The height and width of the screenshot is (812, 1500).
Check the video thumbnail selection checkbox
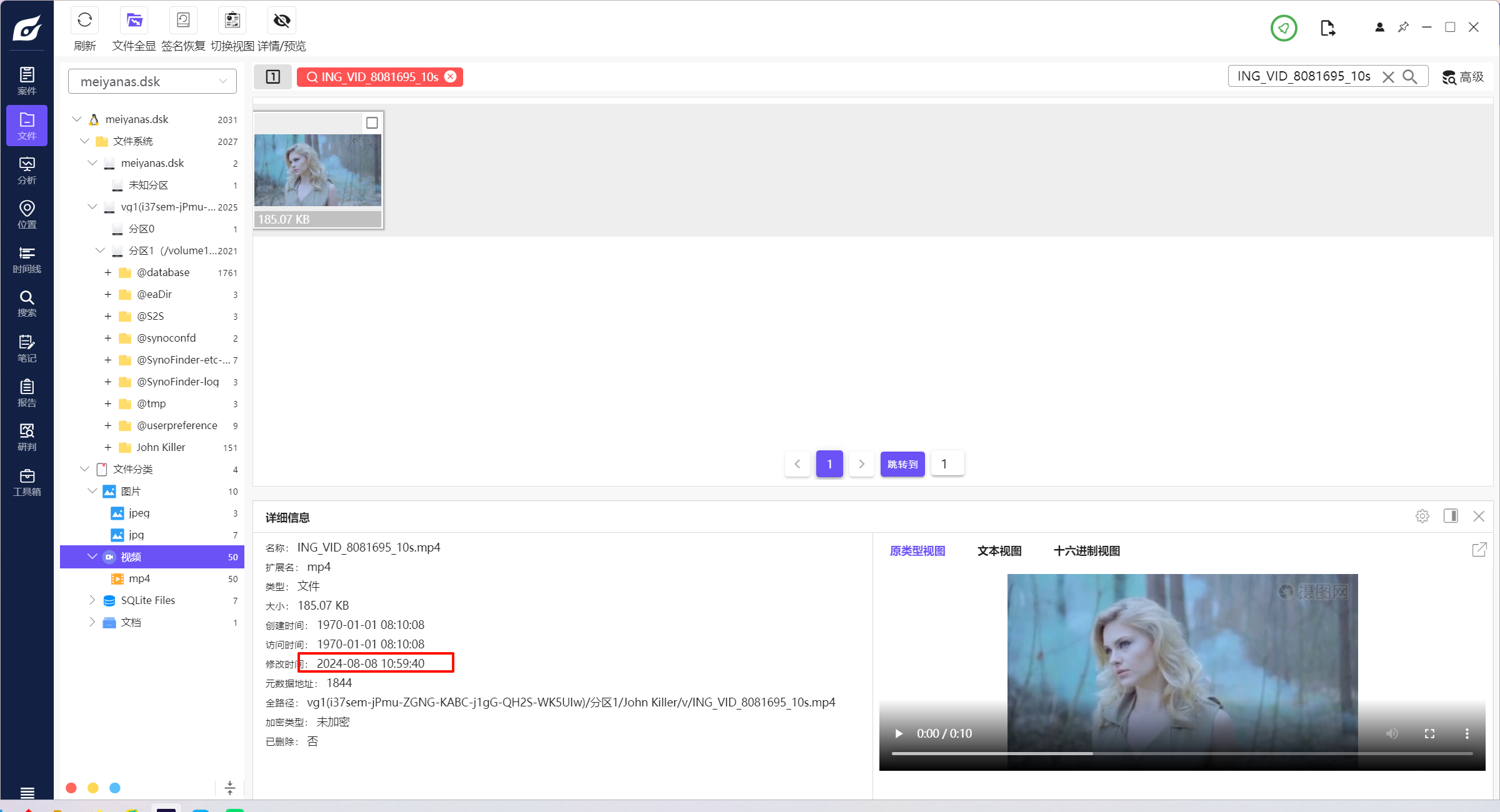click(372, 123)
